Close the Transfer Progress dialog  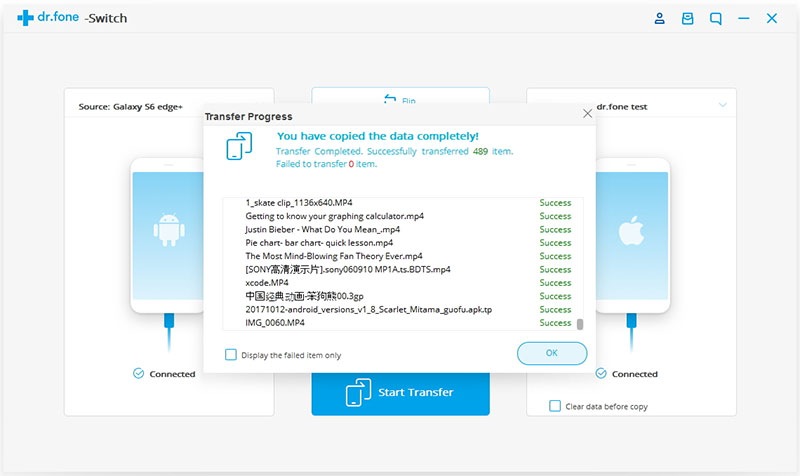coord(587,113)
